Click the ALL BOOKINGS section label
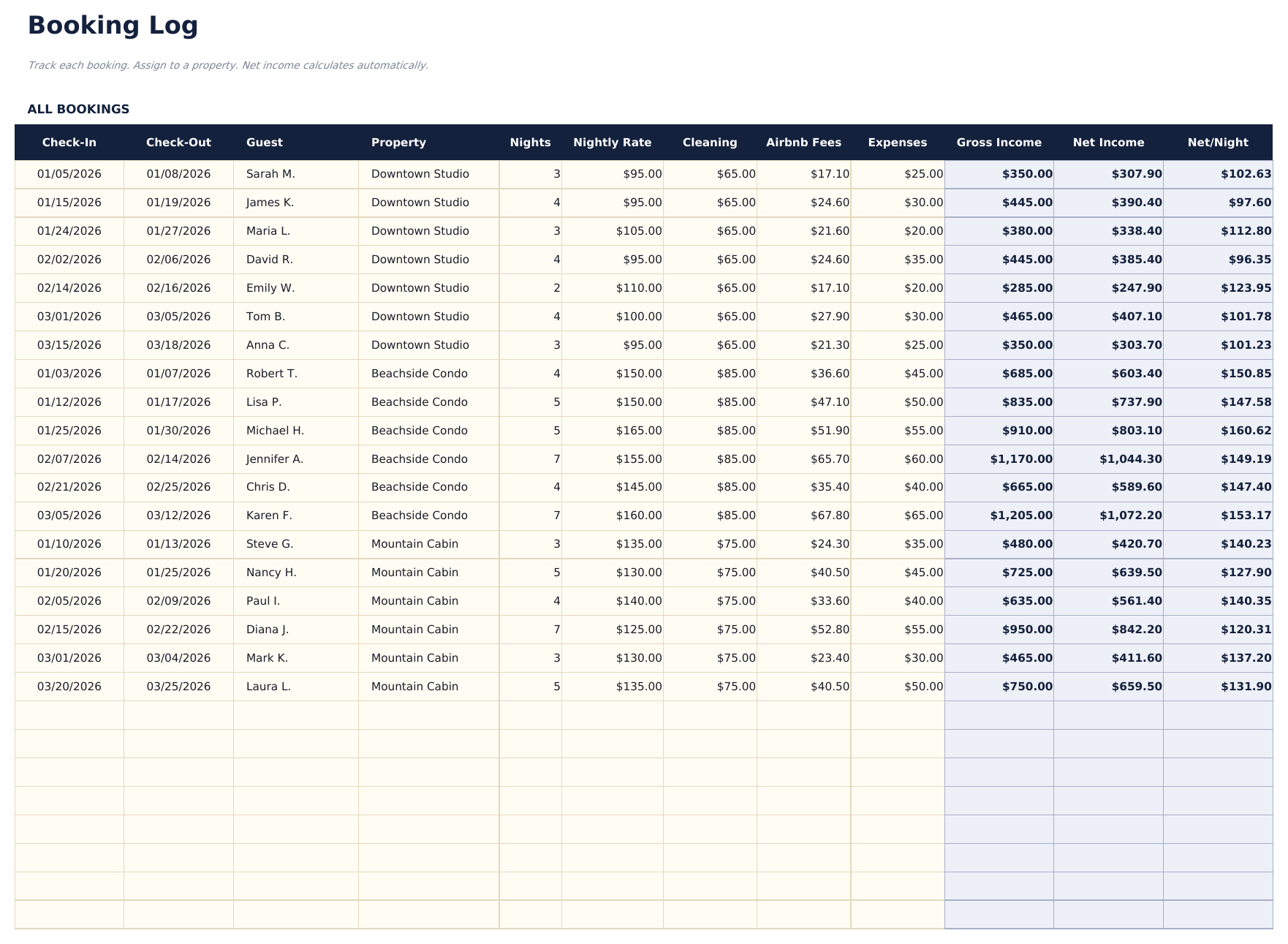Image resolution: width=1288 pixels, height=944 pixels. pos(78,108)
